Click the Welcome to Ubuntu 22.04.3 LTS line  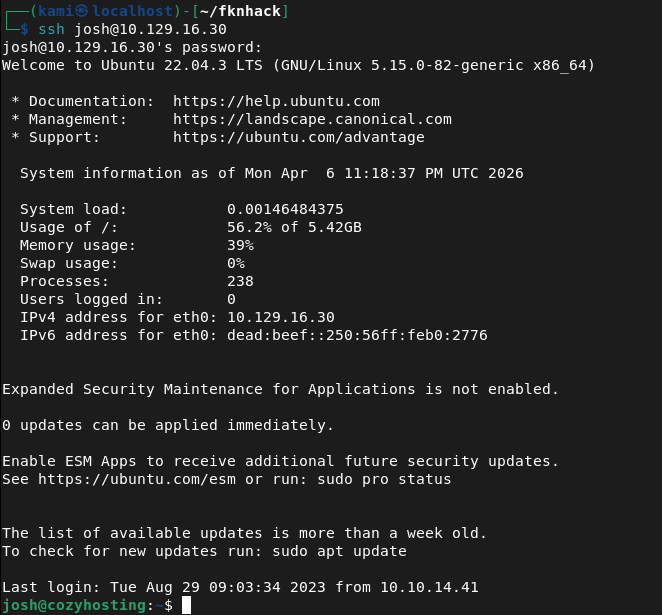pyautogui.click(x=298, y=65)
